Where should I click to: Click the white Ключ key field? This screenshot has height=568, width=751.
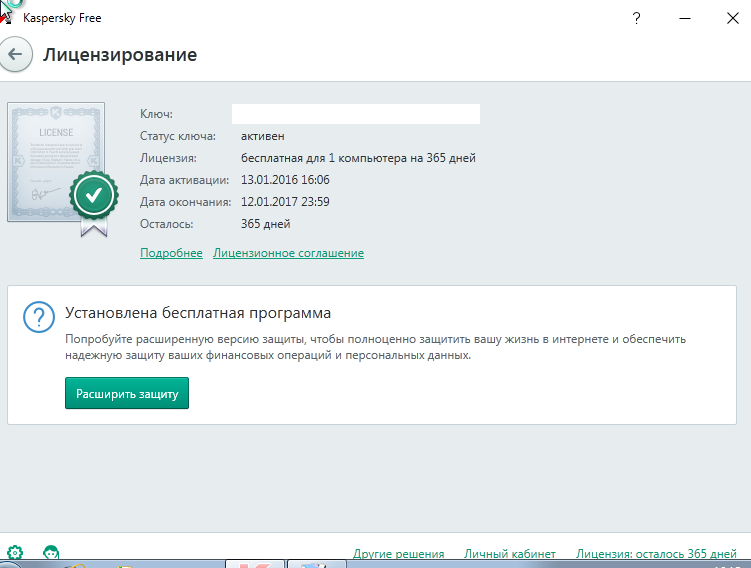click(356, 114)
